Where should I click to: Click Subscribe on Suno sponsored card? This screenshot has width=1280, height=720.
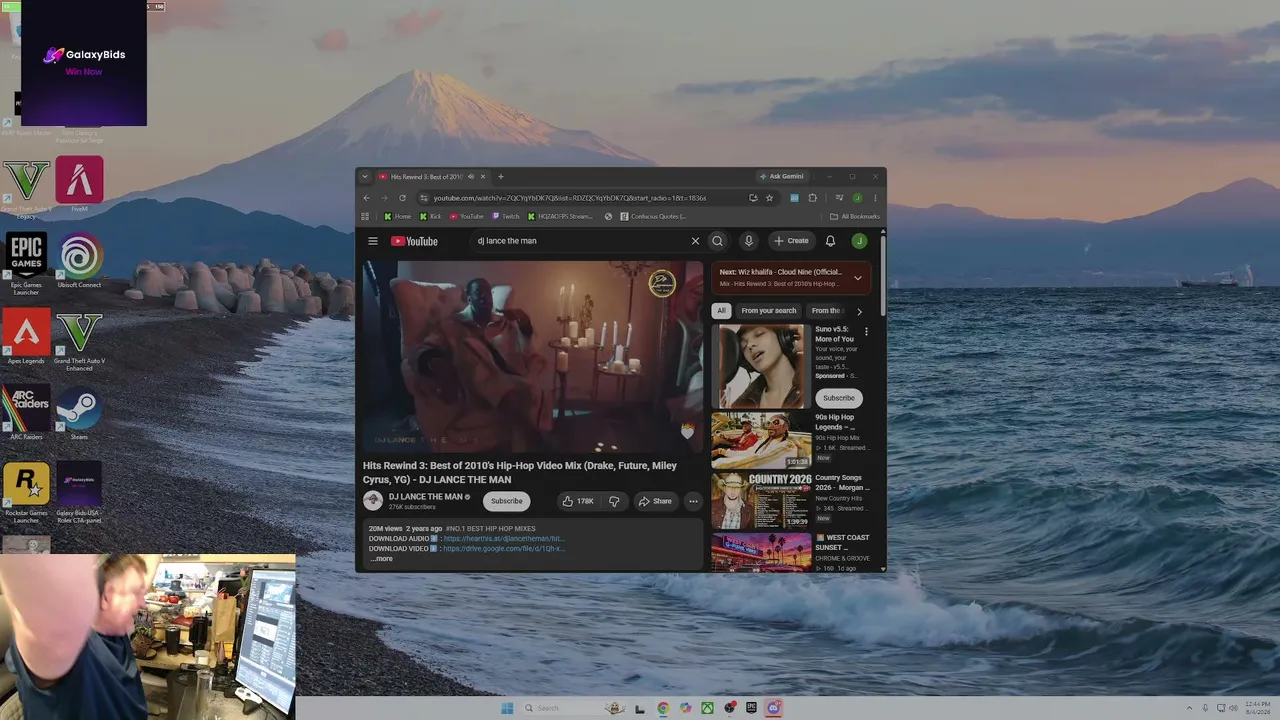point(839,398)
